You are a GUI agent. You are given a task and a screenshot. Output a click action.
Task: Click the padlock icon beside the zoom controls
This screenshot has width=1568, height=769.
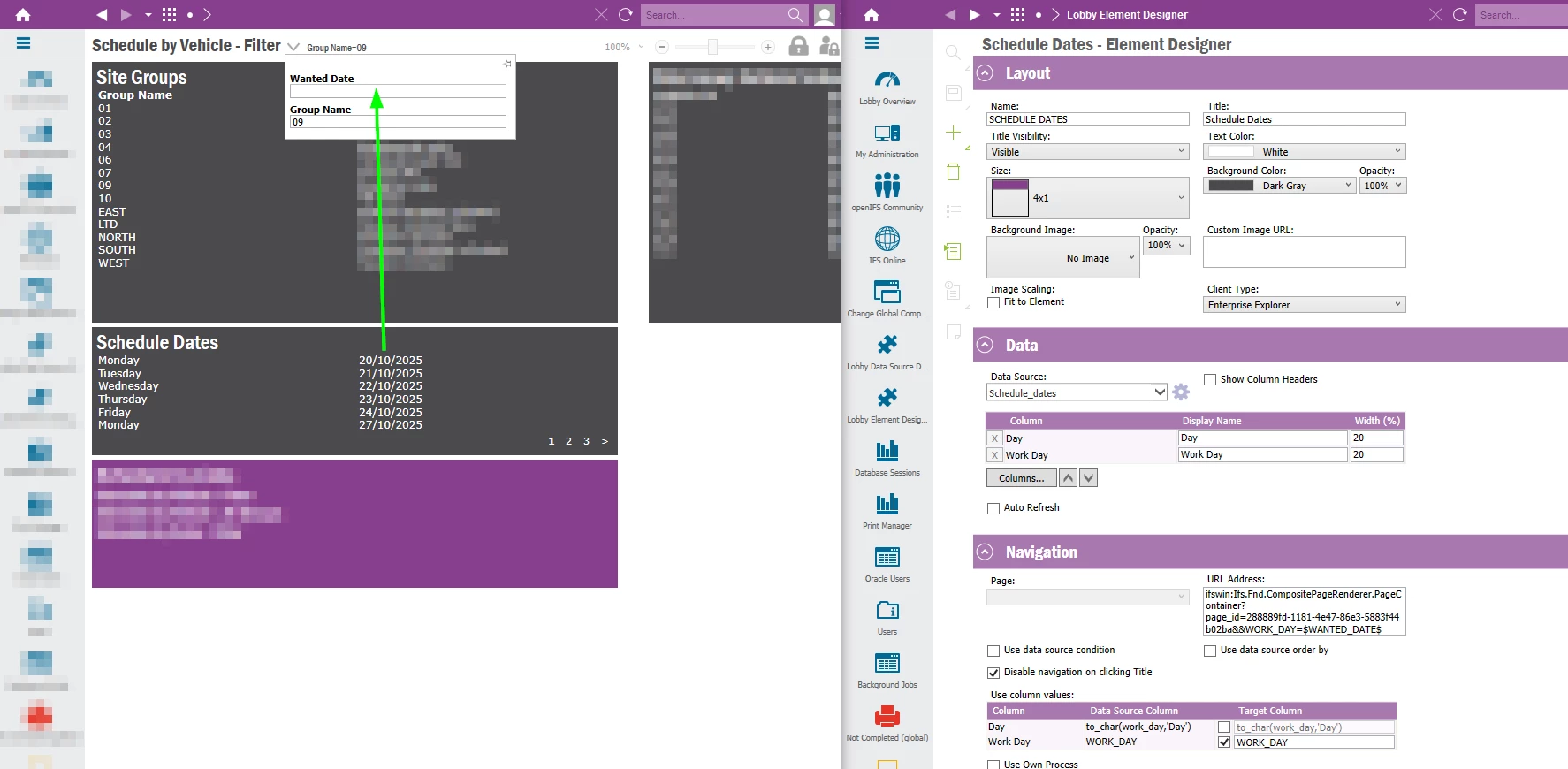point(798,46)
